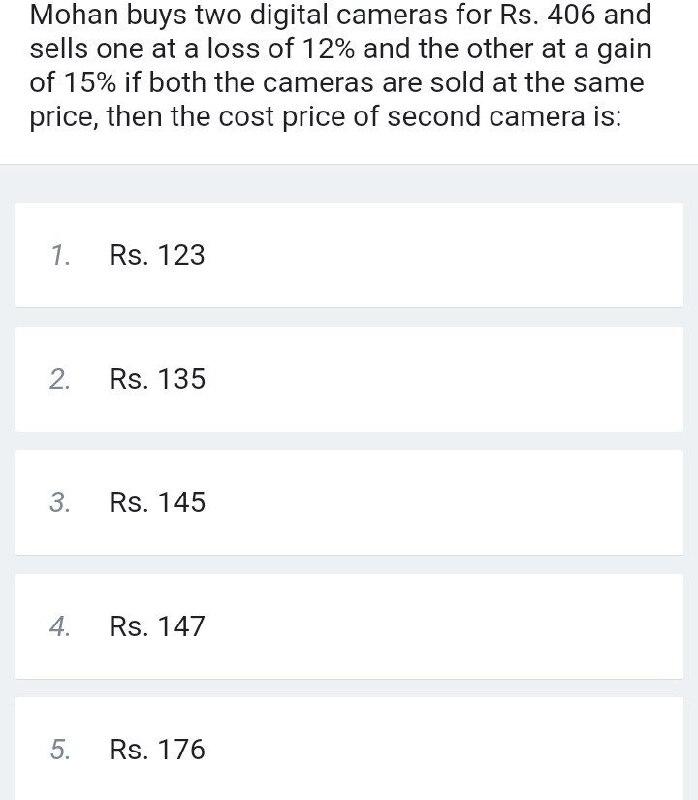Viewport: 698px width, 800px height.
Task: Select answer option Rs. 176
Action: coord(349,749)
